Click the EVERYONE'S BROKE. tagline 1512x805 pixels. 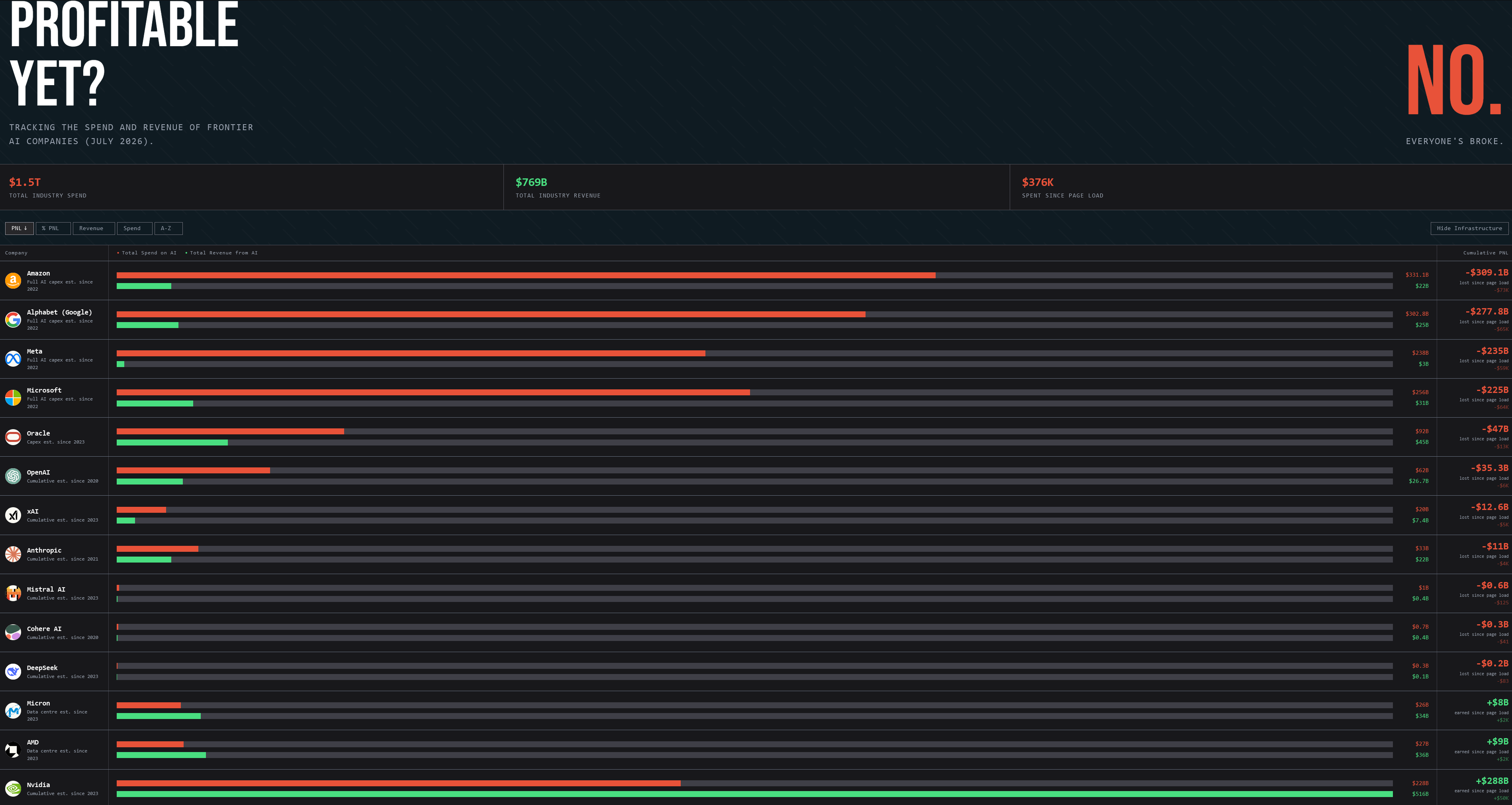(x=1455, y=141)
